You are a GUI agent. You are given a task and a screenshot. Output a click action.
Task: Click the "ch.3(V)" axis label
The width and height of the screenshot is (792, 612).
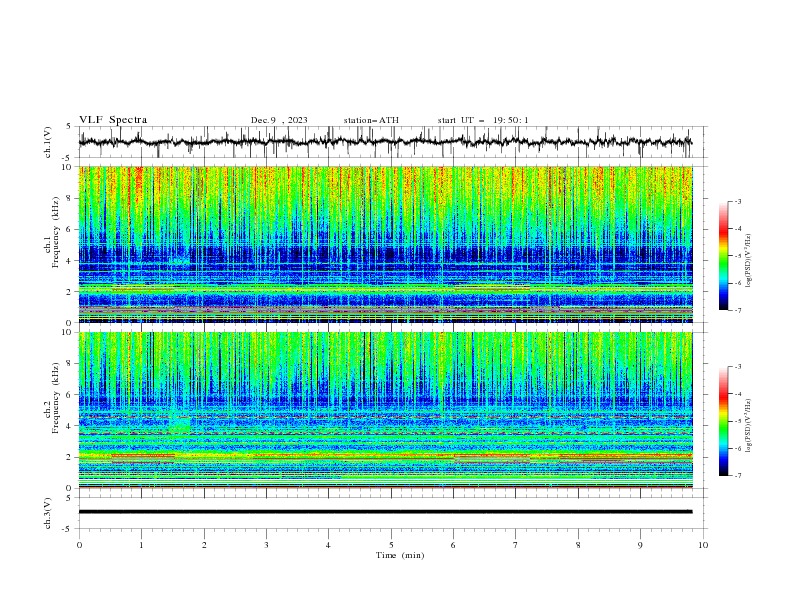[x=48, y=513]
